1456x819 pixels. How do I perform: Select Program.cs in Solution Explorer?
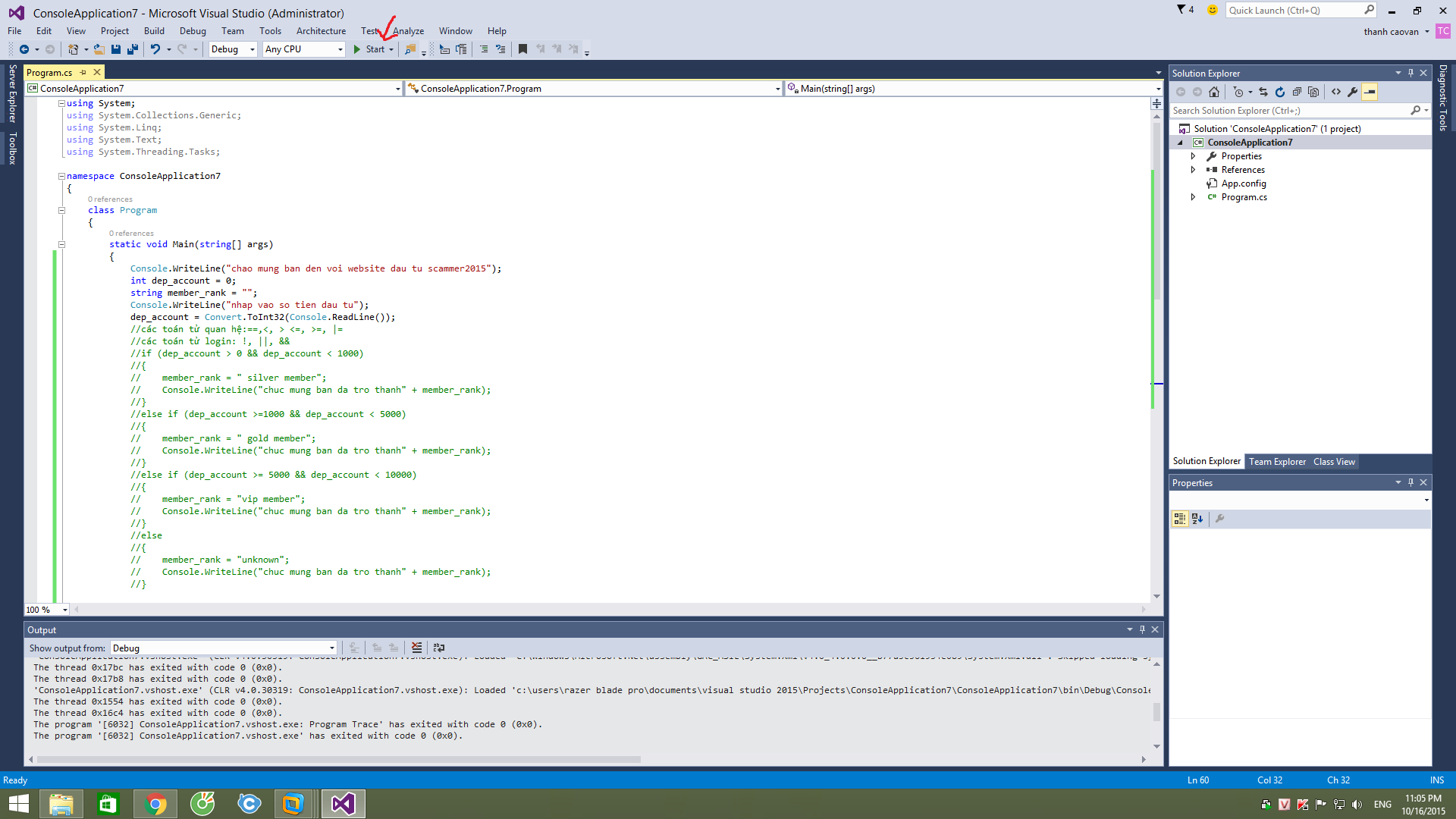point(1244,197)
